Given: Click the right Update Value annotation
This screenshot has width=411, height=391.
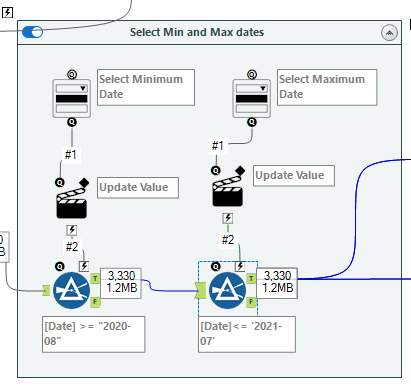Looking at the screenshot, I should pos(294,176).
